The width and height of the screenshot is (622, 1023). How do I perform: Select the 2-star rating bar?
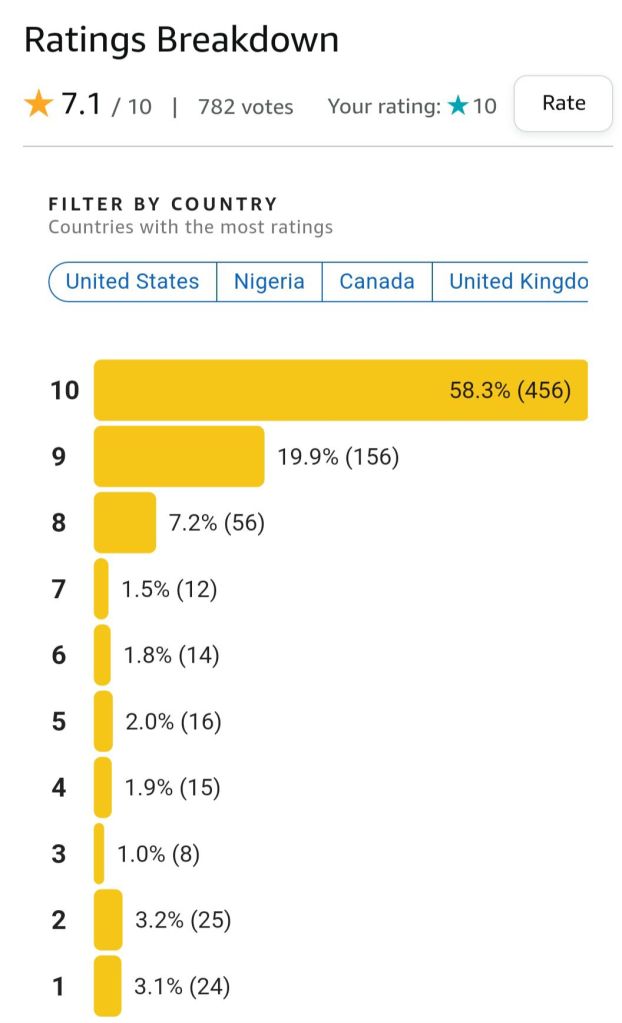click(108, 919)
